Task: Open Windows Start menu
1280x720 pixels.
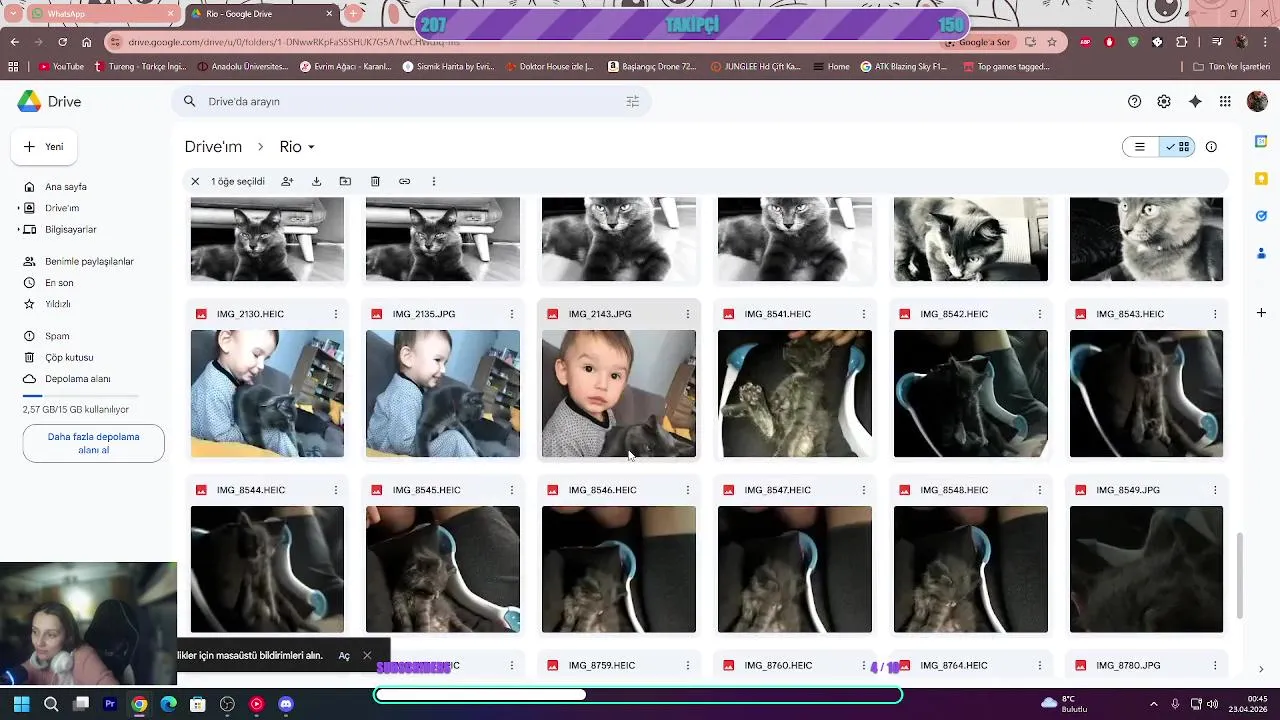Action: 21,704
